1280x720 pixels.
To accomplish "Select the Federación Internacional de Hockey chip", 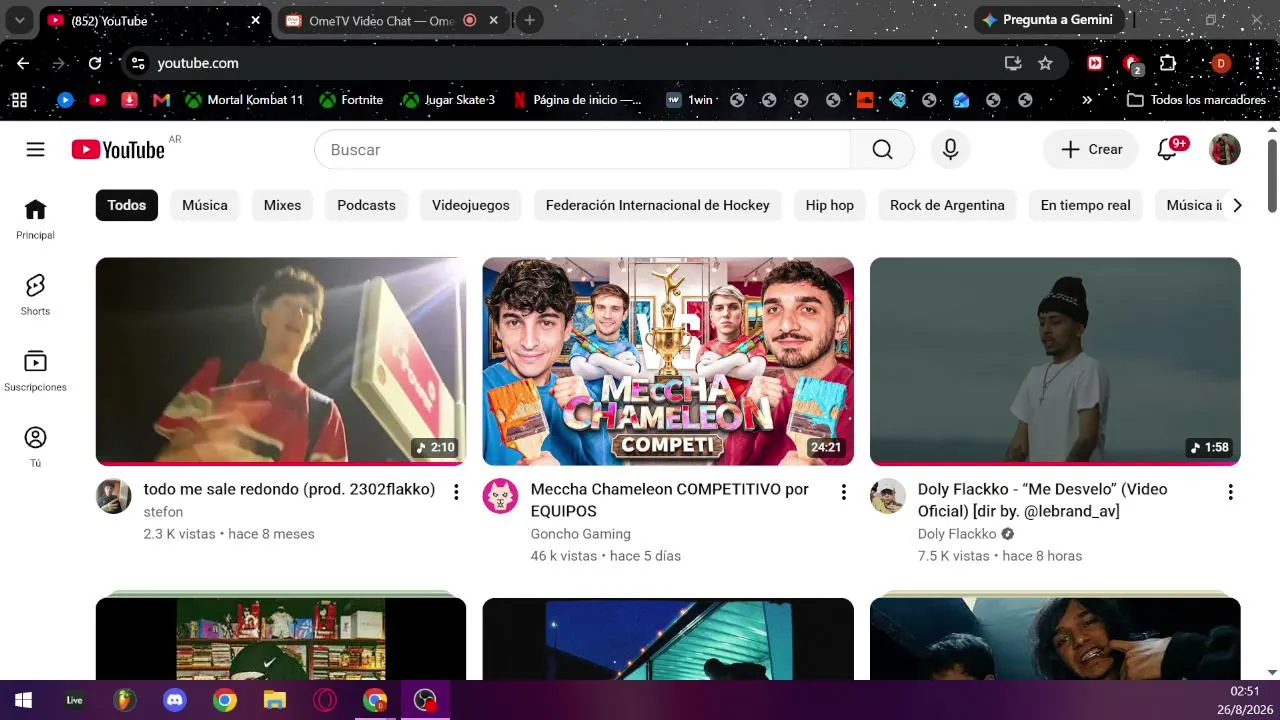I will (658, 205).
